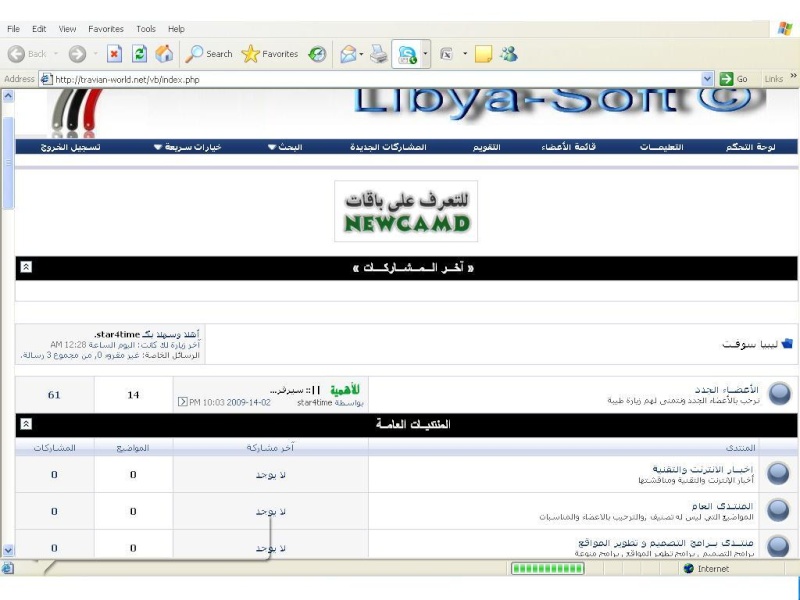Open التعليمـــات navbar link

(661, 147)
